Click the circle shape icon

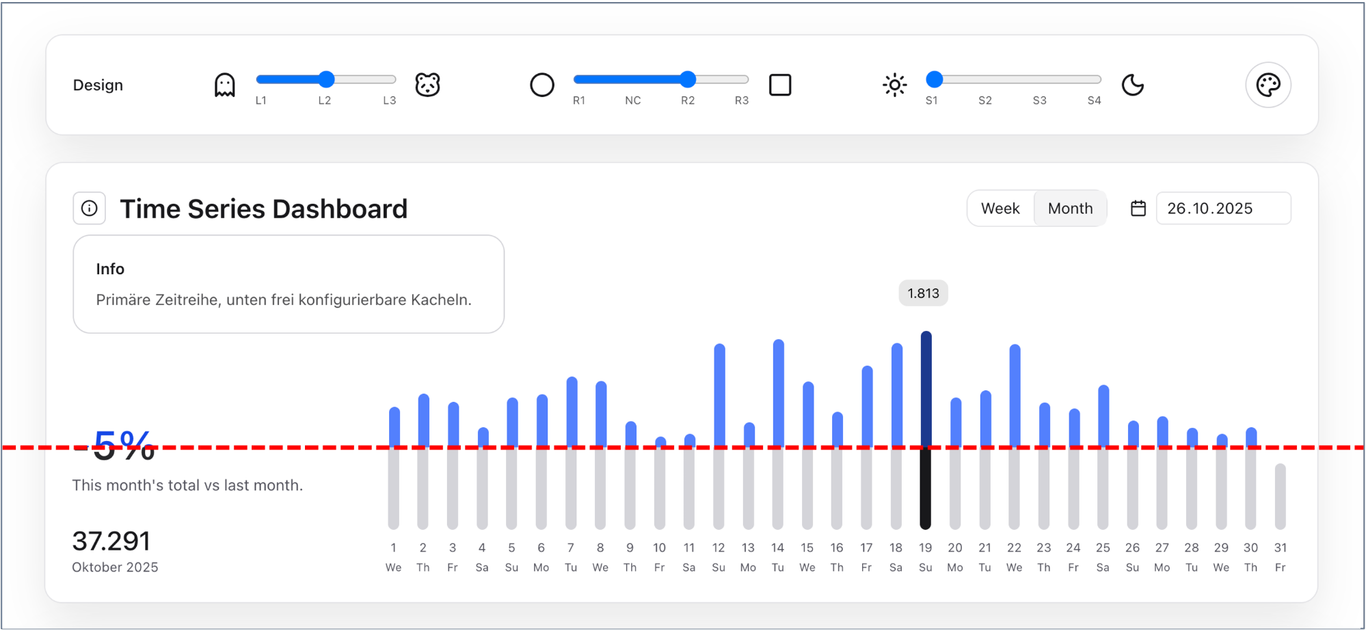(542, 85)
